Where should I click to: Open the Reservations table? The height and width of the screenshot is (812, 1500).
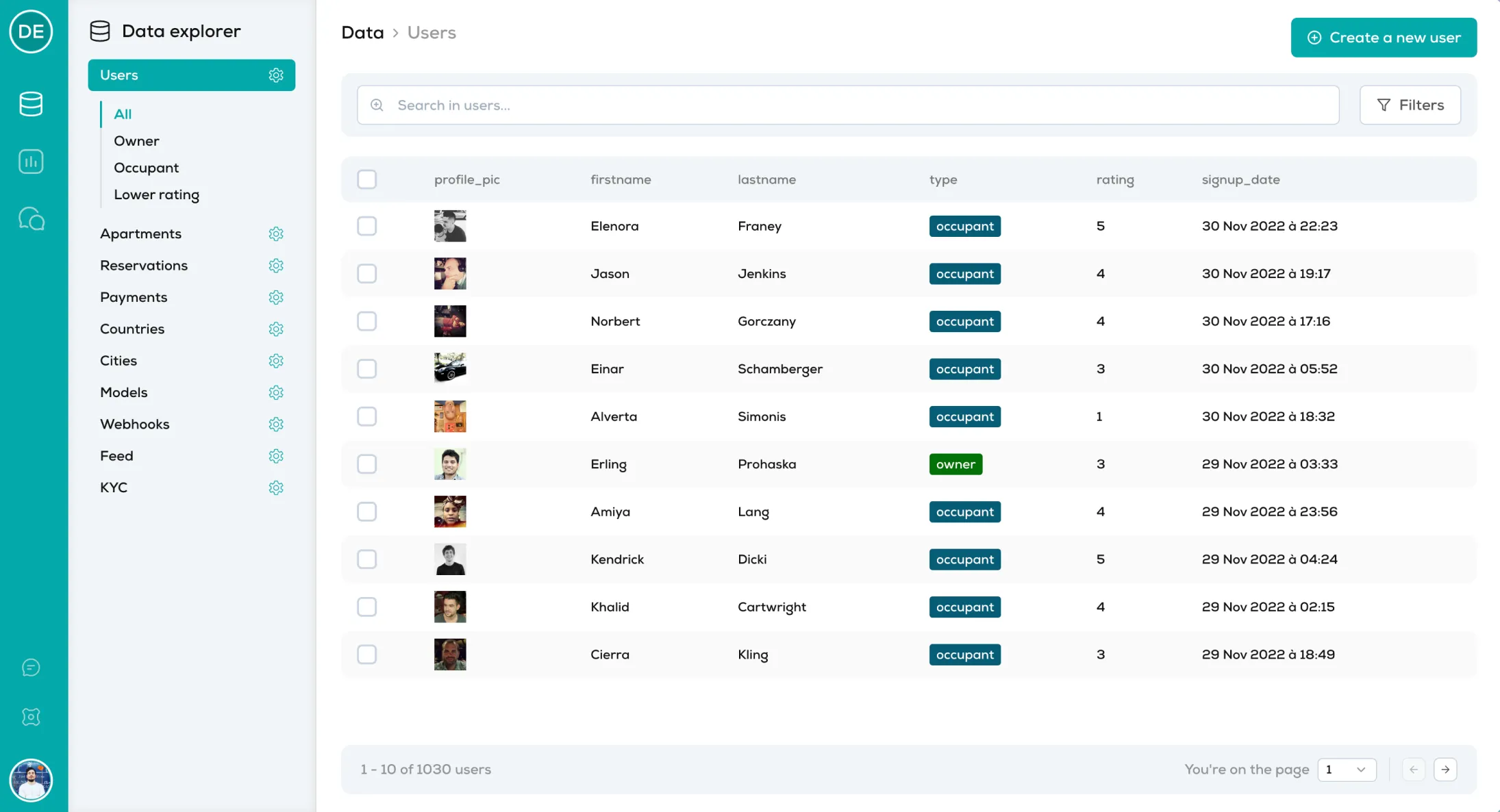point(144,266)
